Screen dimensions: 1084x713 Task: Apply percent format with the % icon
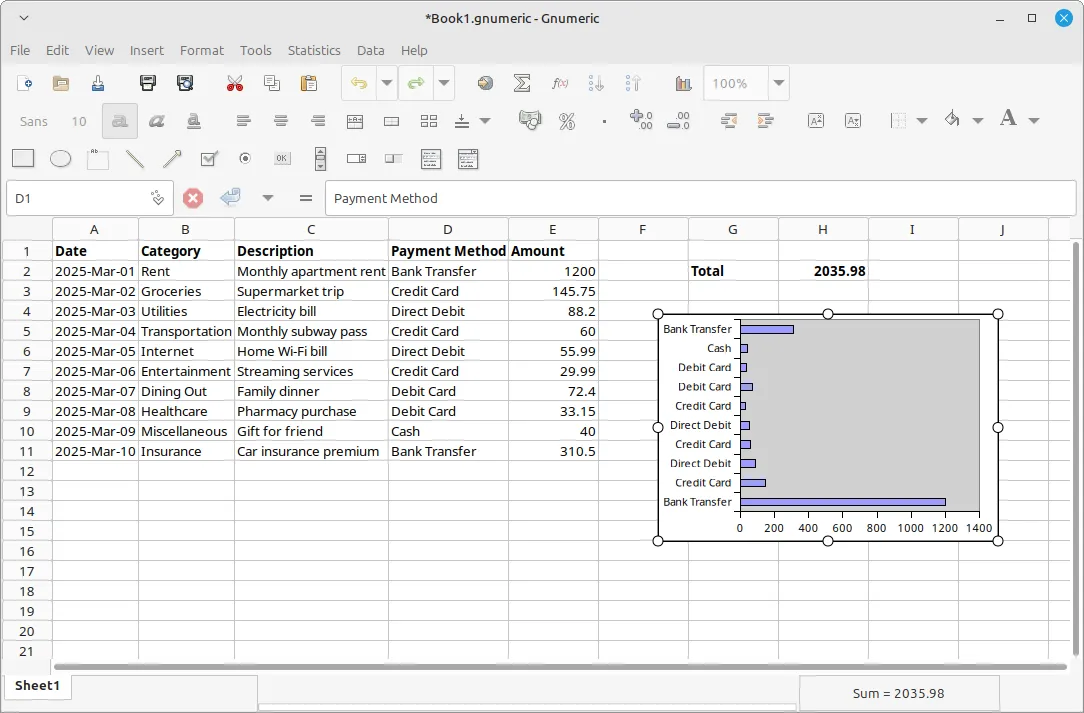coord(567,121)
